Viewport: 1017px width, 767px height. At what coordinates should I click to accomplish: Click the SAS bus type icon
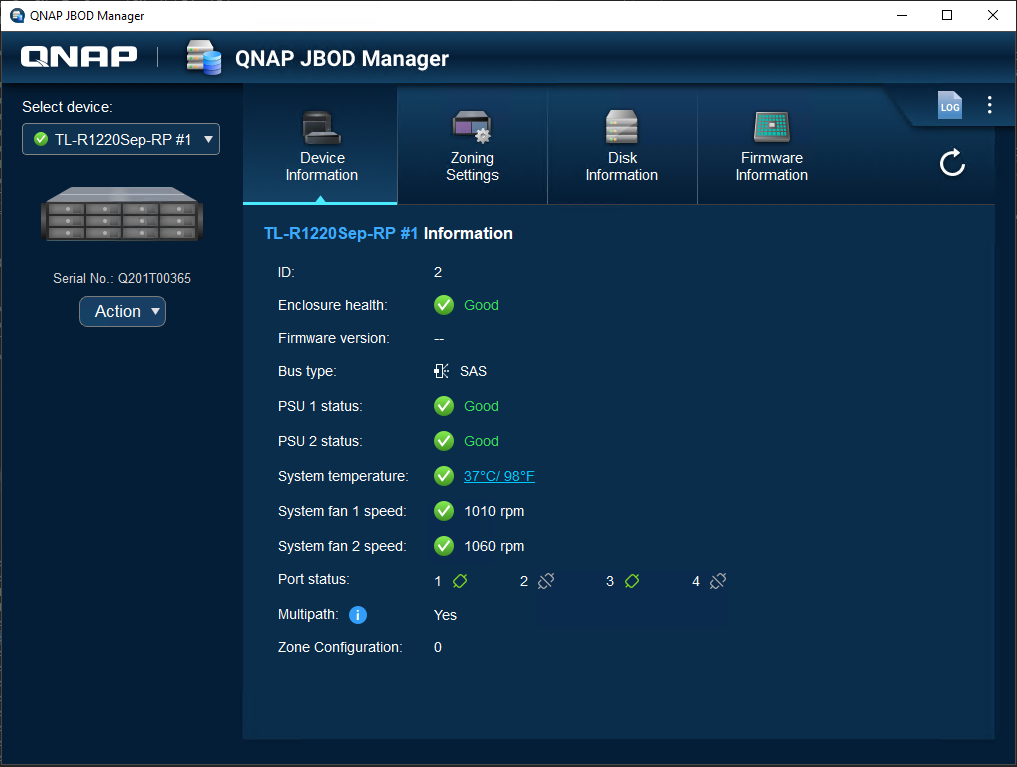[x=442, y=371]
